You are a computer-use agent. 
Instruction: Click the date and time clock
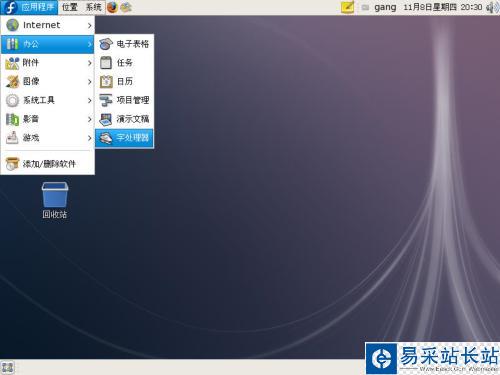443,7
